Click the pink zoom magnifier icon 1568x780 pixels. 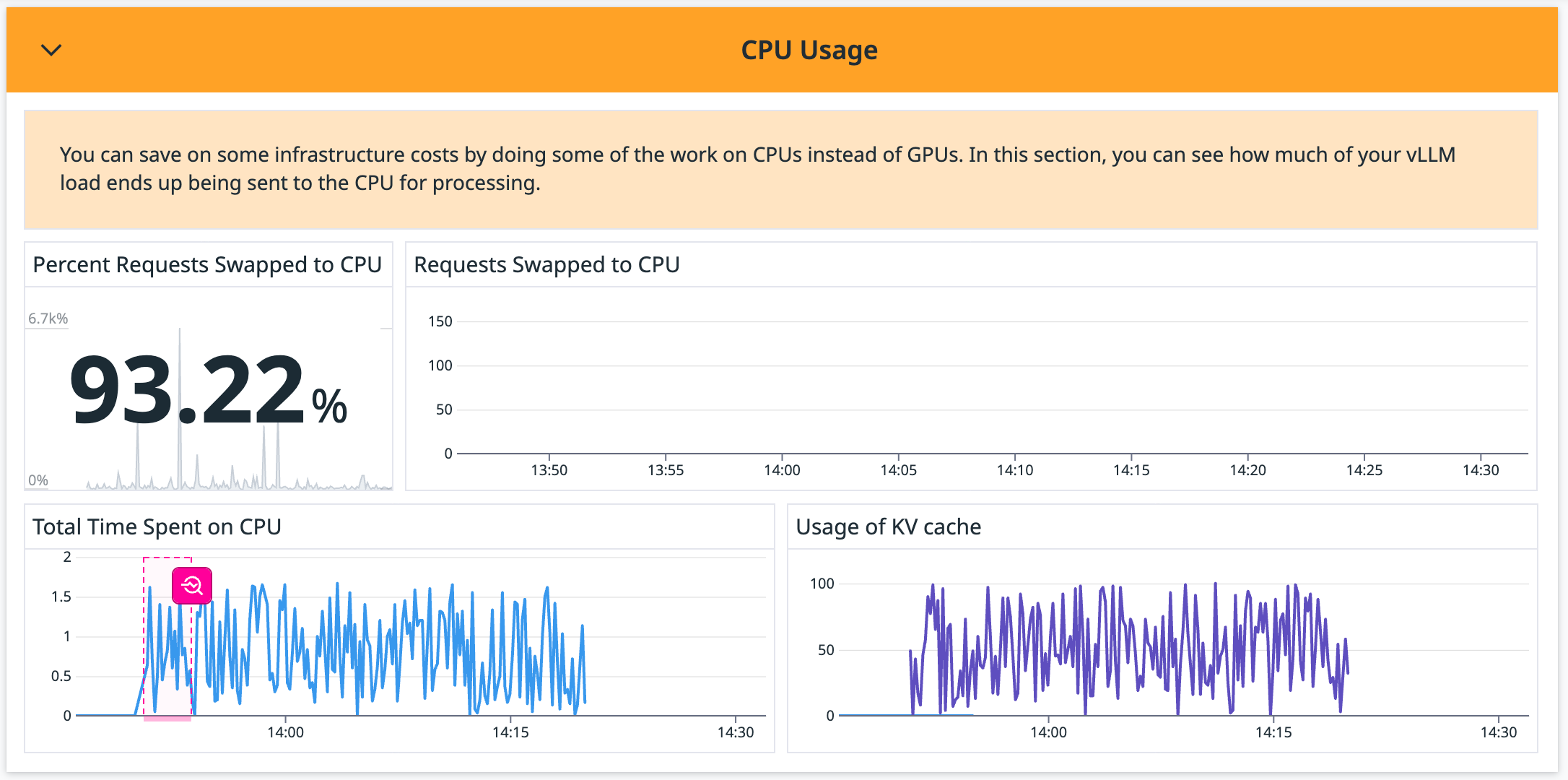(191, 586)
